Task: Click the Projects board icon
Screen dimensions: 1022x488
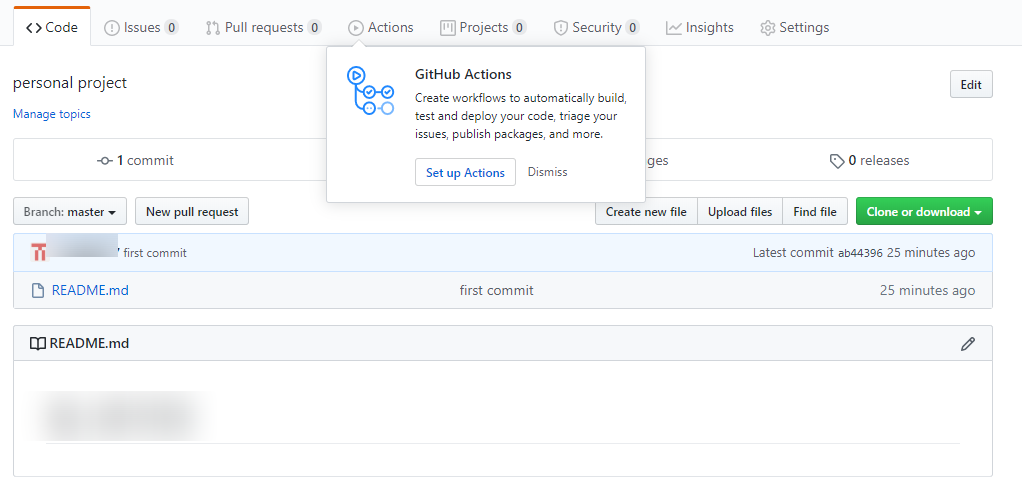Action: tap(448, 27)
